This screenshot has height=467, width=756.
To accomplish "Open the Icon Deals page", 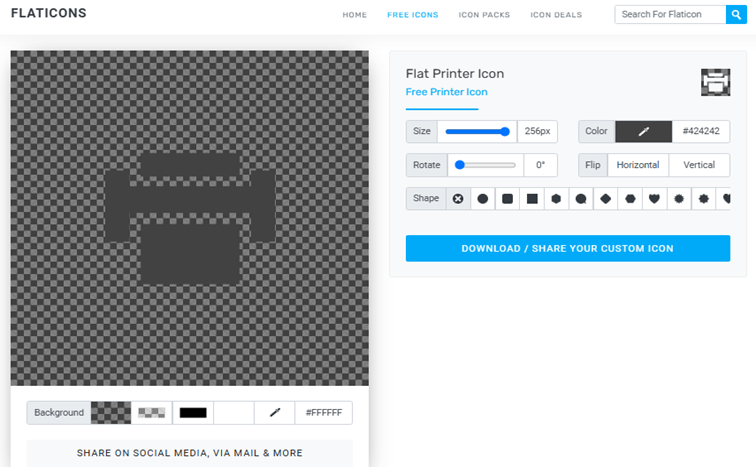I will pyautogui.click(x=555, y=15).
